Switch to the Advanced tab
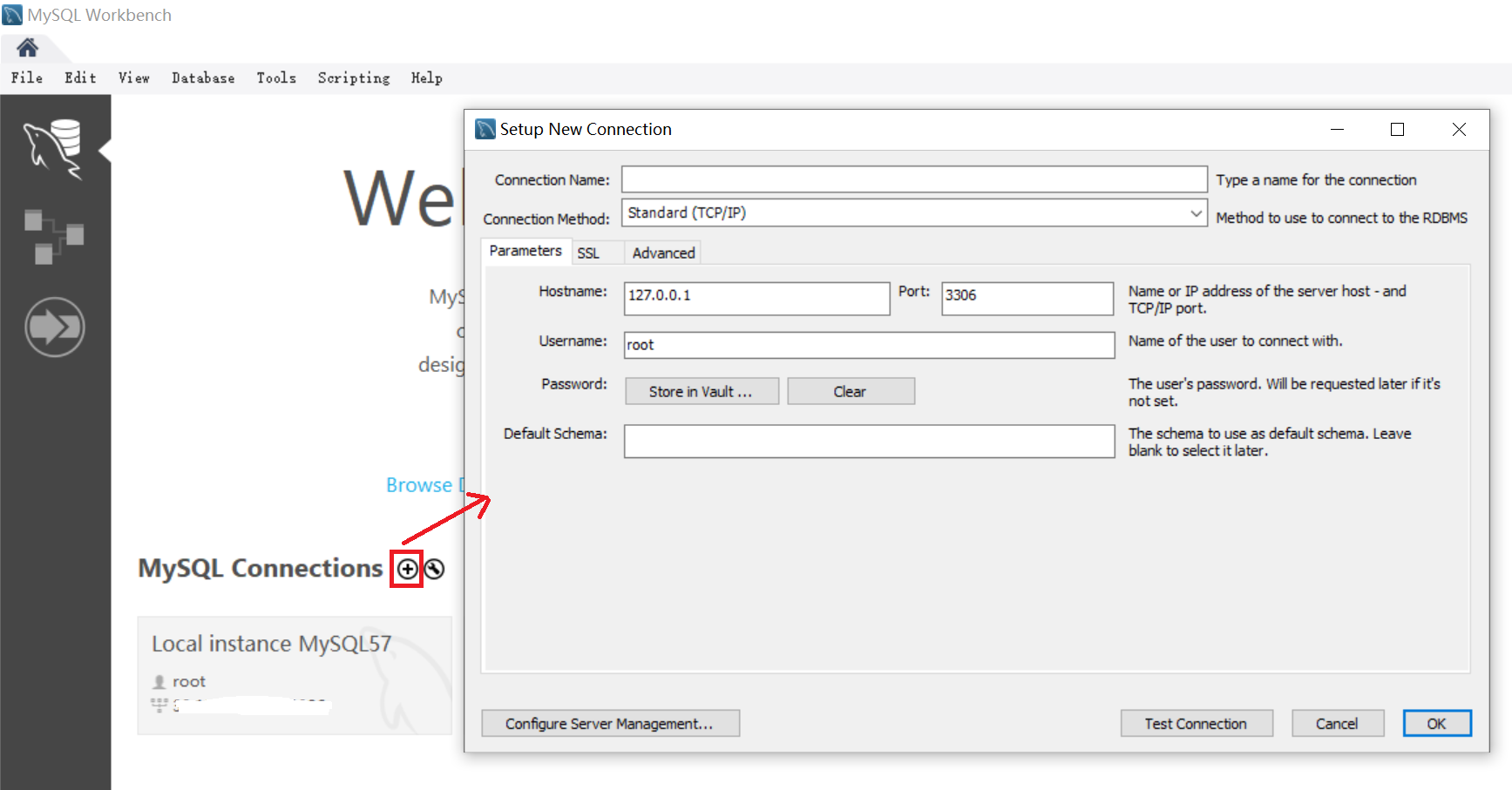 (x=663, y=253)
